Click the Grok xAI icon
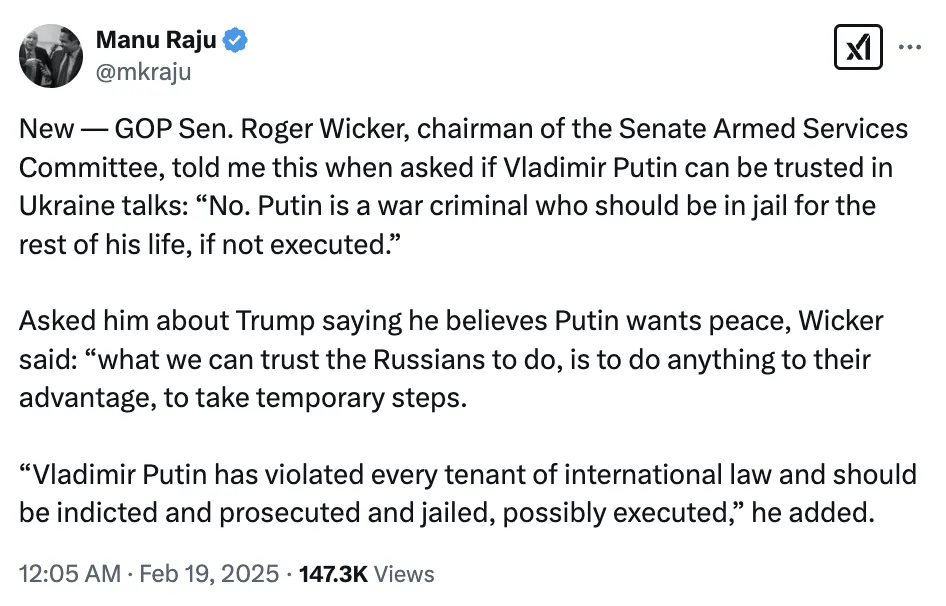 pyautogui.click(x=858, y=47)
